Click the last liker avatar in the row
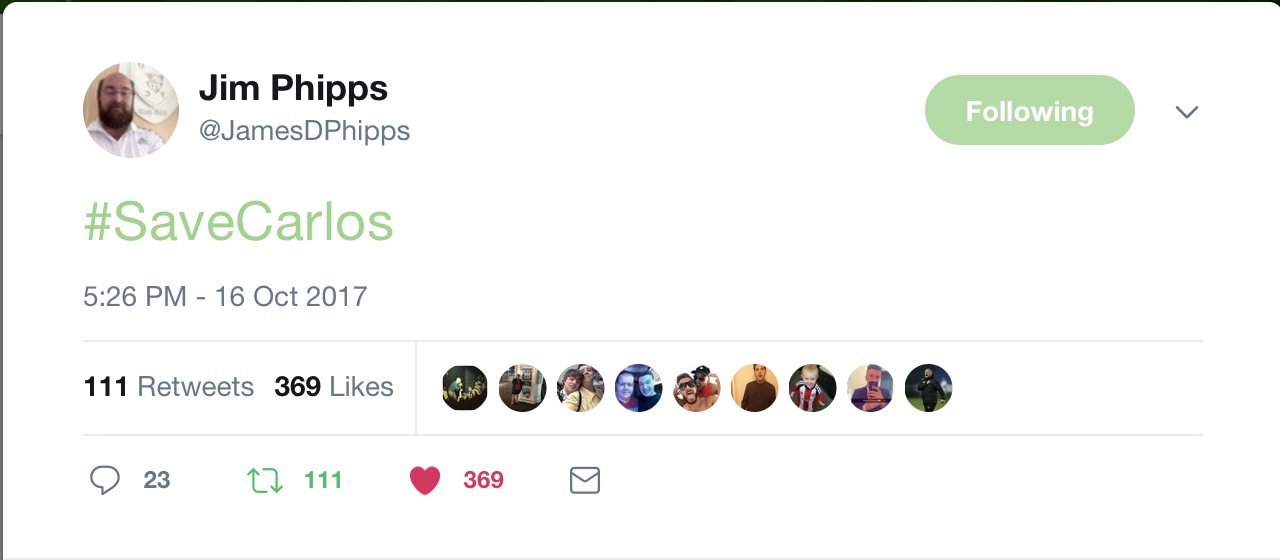The height and width of the screenshot is (560, 1280). 929,388
